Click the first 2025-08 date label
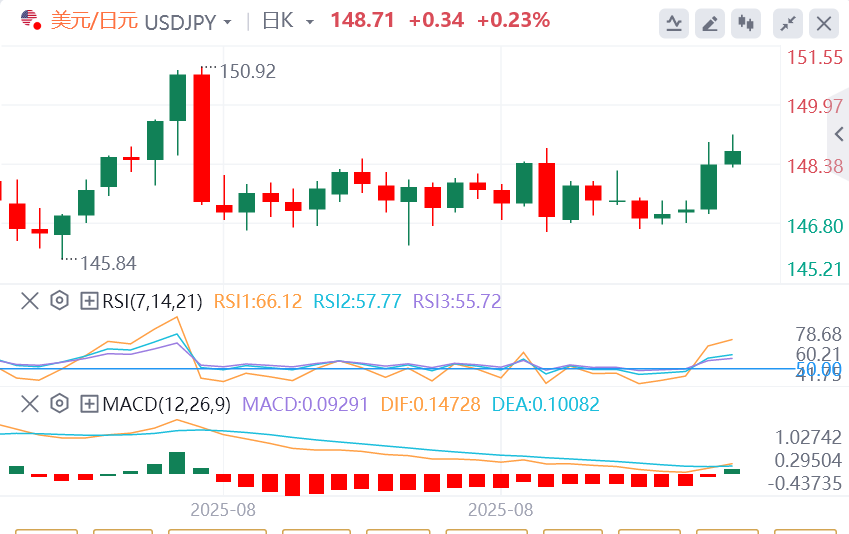849x534 pixels. tap(223, 508)
